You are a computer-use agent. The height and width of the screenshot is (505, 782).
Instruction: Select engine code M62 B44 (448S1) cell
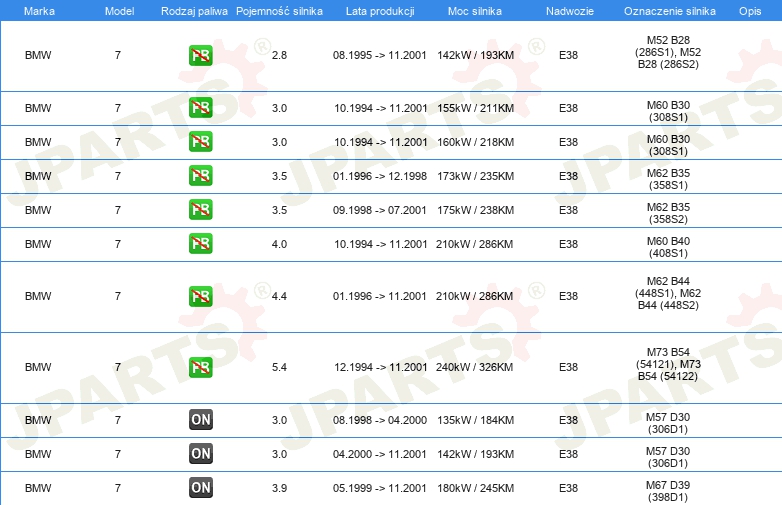(668, 293)
